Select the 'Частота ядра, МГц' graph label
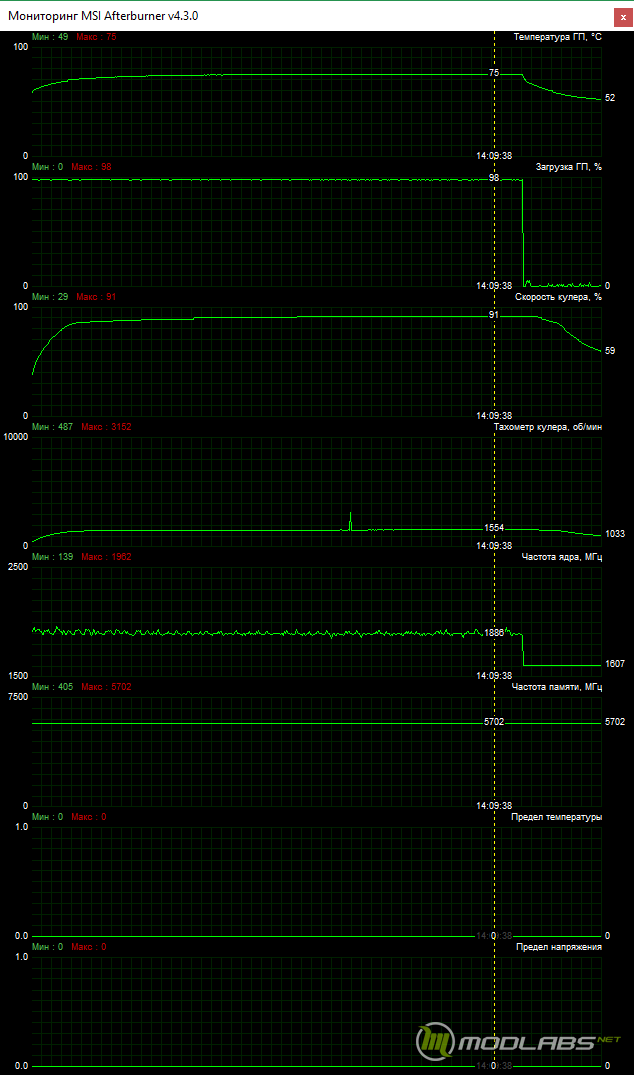The image size is (634, 1075). tap(561, 557)
